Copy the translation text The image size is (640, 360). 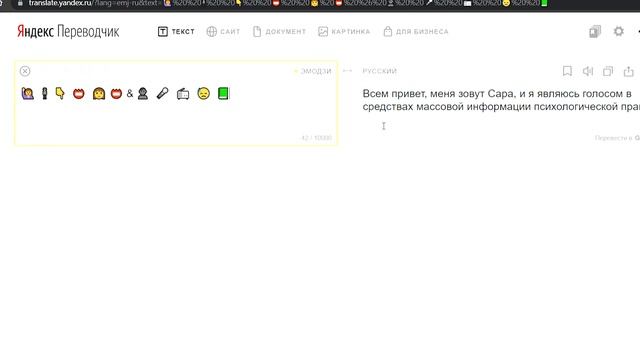coord(608,71)
